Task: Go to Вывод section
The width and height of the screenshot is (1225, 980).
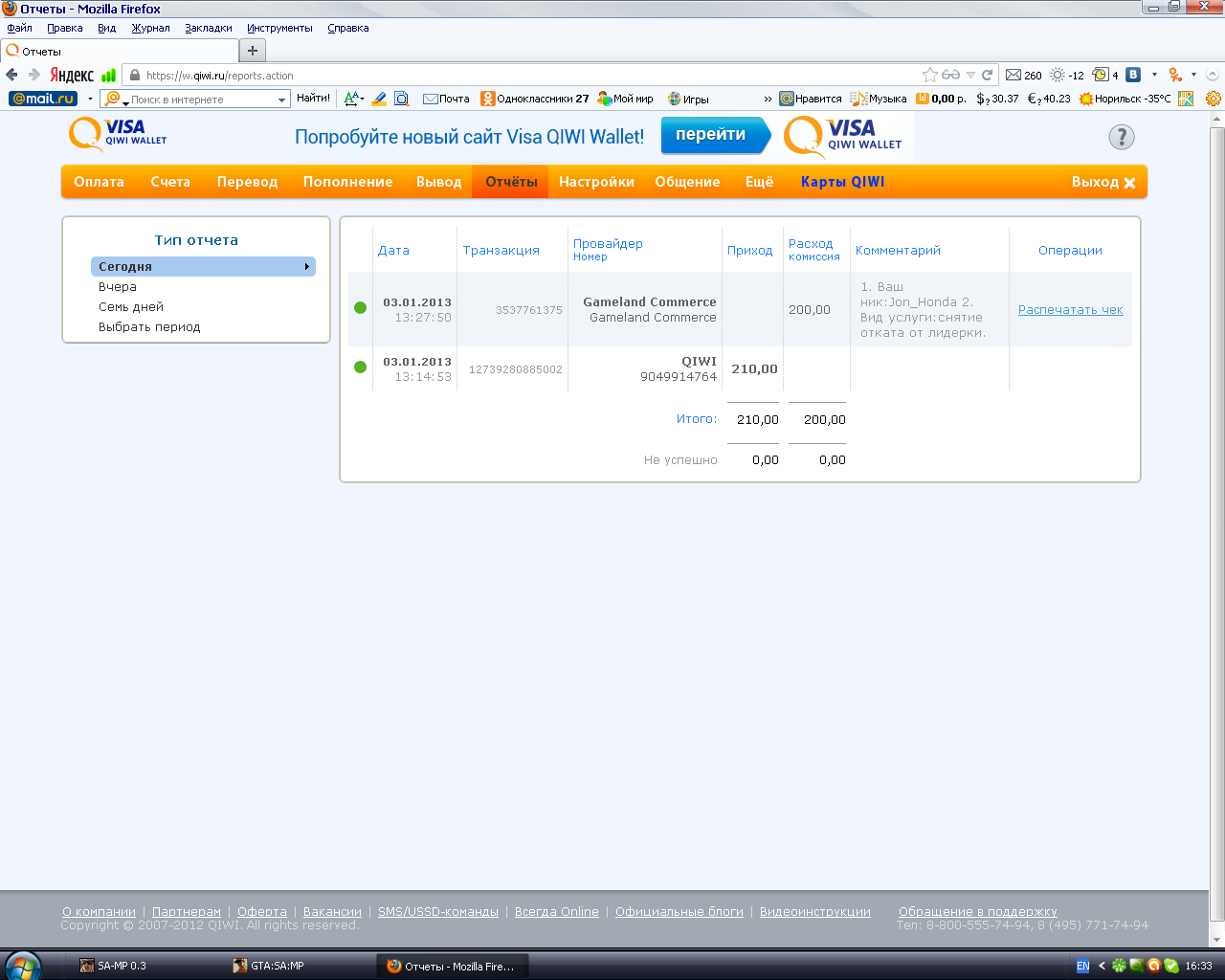Action: coord(439,182)
